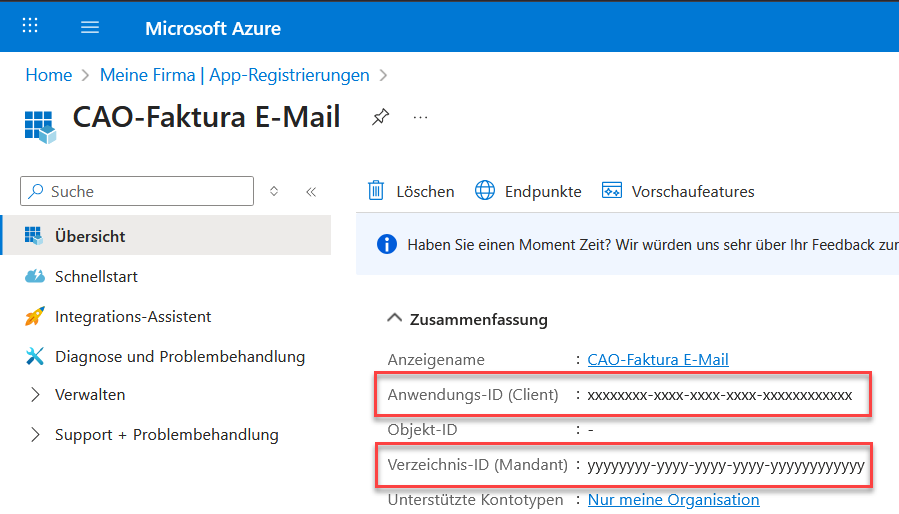
Task: Expand the Verwalten section
Action: (36, 395)
